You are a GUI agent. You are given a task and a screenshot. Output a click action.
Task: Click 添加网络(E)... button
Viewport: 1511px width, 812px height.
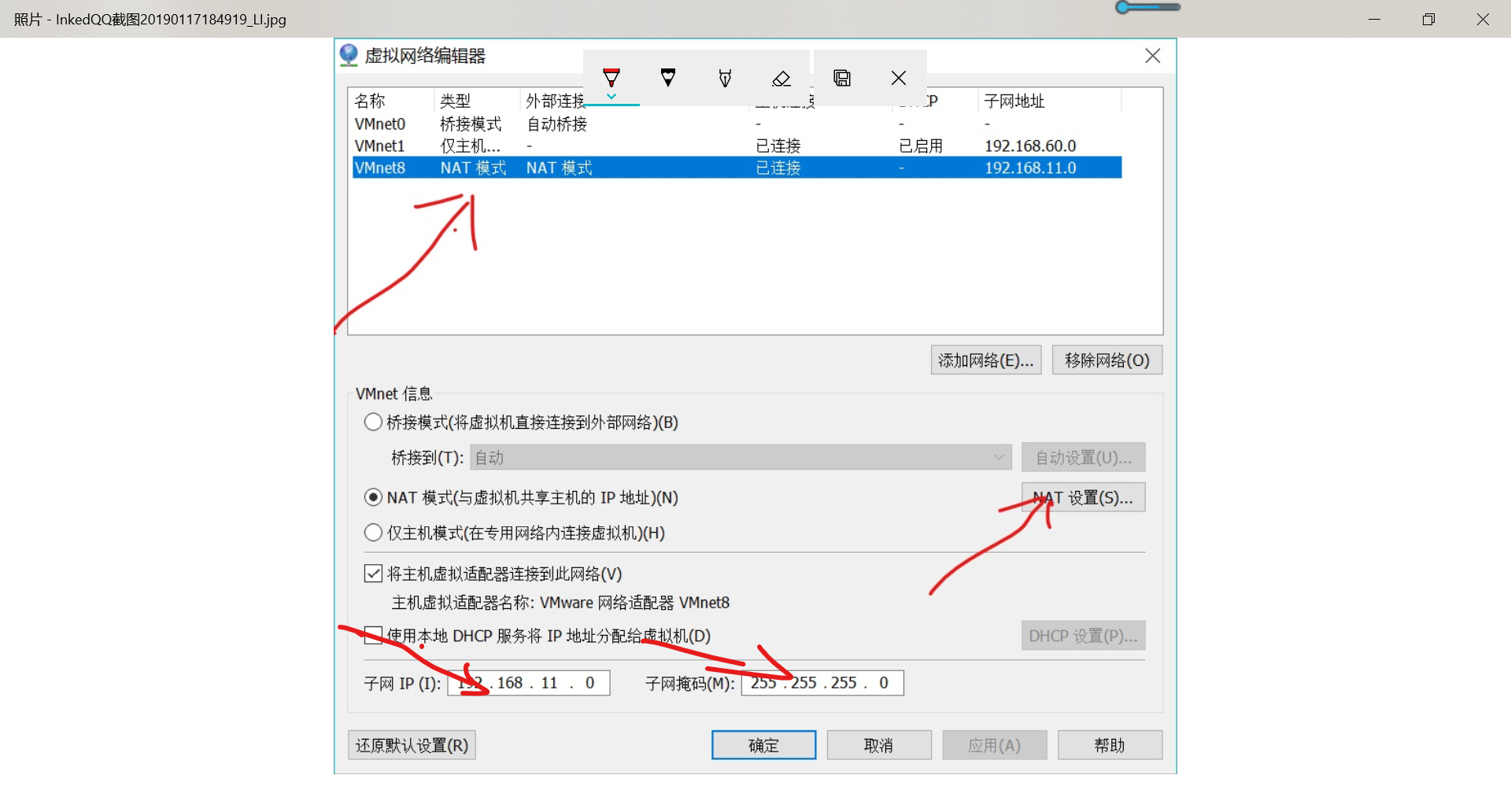tap(986, 360)
